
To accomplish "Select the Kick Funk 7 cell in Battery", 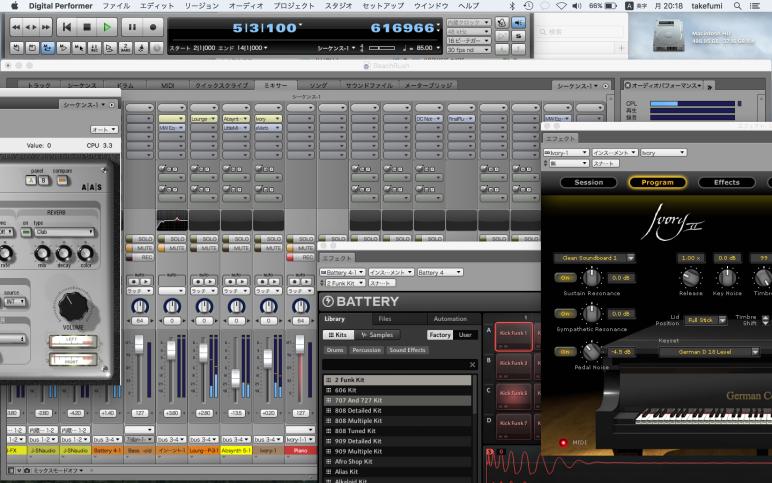I will click(514, 426).
